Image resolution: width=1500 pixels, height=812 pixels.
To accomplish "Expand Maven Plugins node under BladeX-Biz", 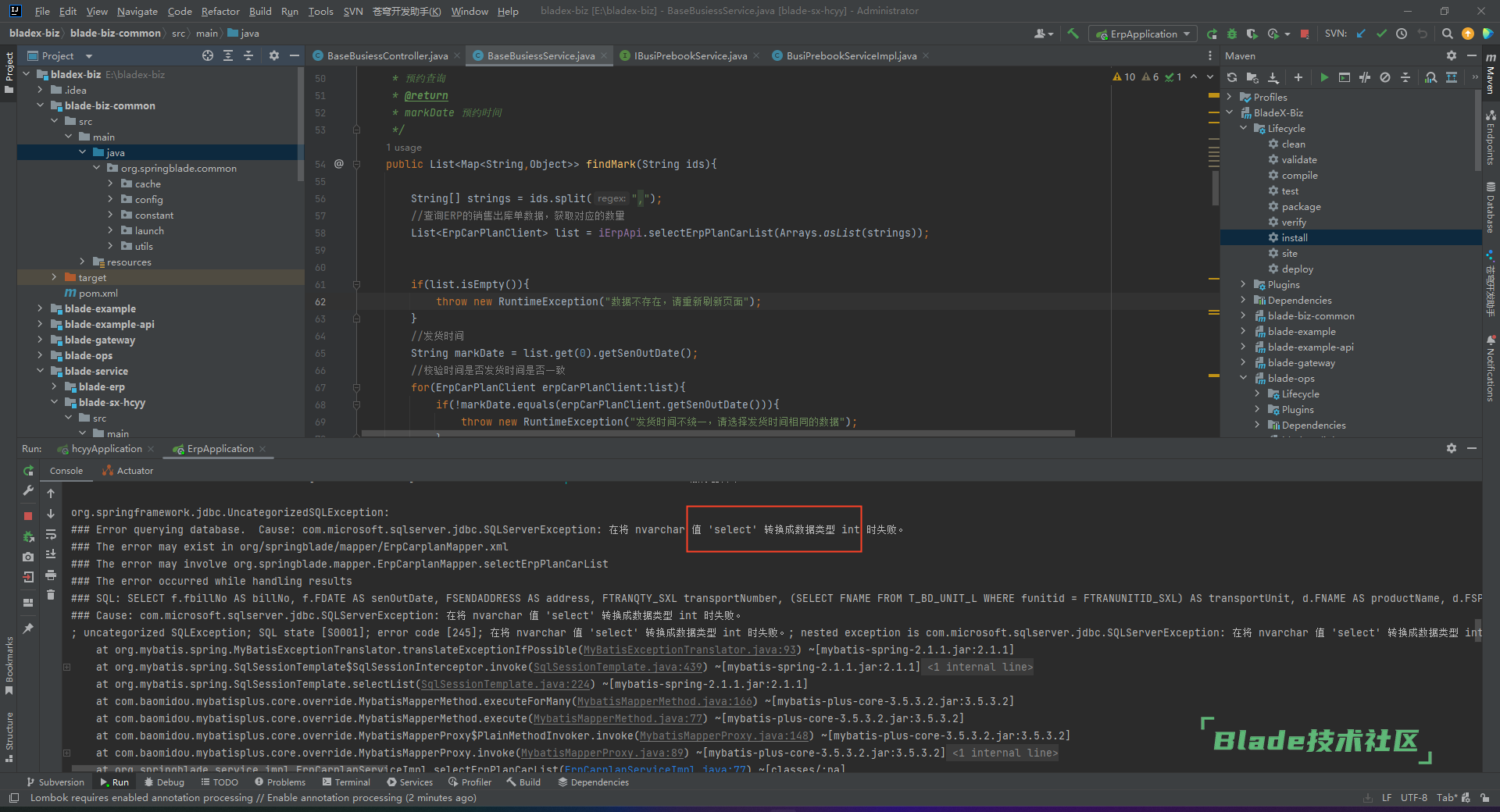I will click(x=1243, y=284).
